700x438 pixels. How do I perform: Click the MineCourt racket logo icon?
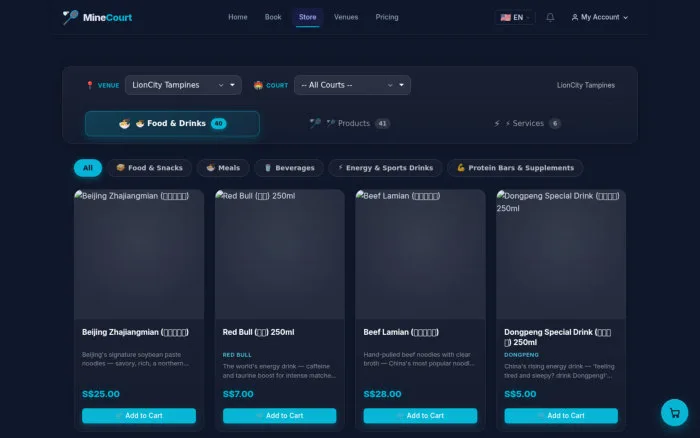pyautogui.click(x=70, y=17)
